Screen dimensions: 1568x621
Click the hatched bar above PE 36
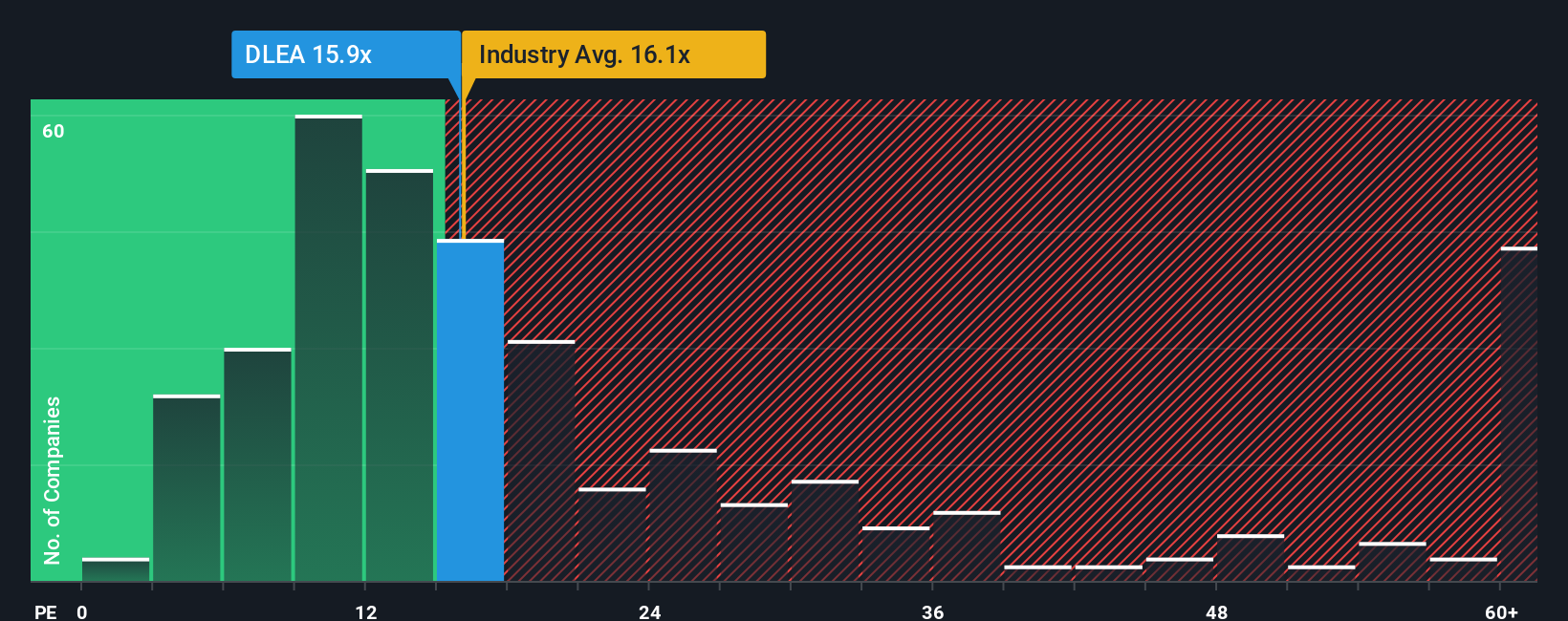tap(967, 546)
